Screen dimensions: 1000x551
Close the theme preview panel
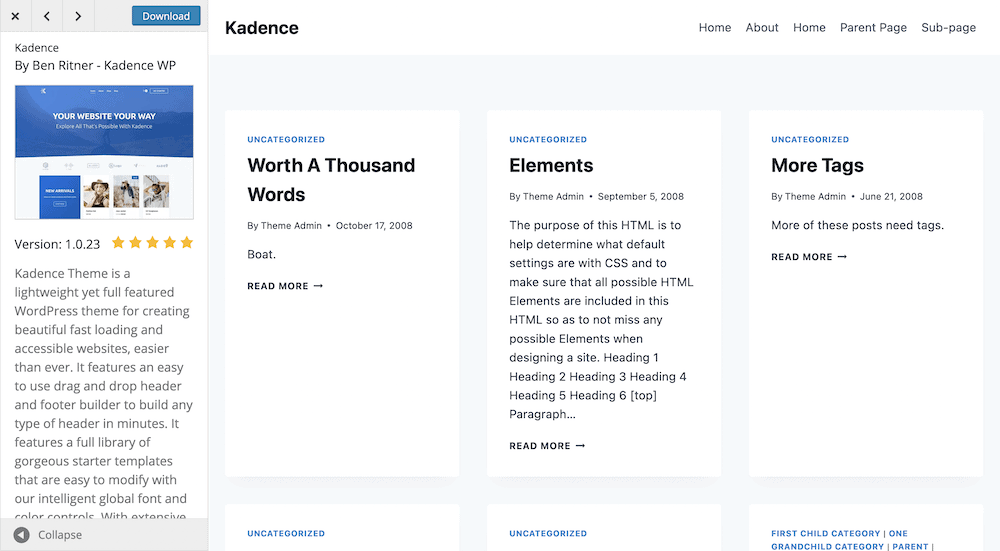[x=15, y=16]
